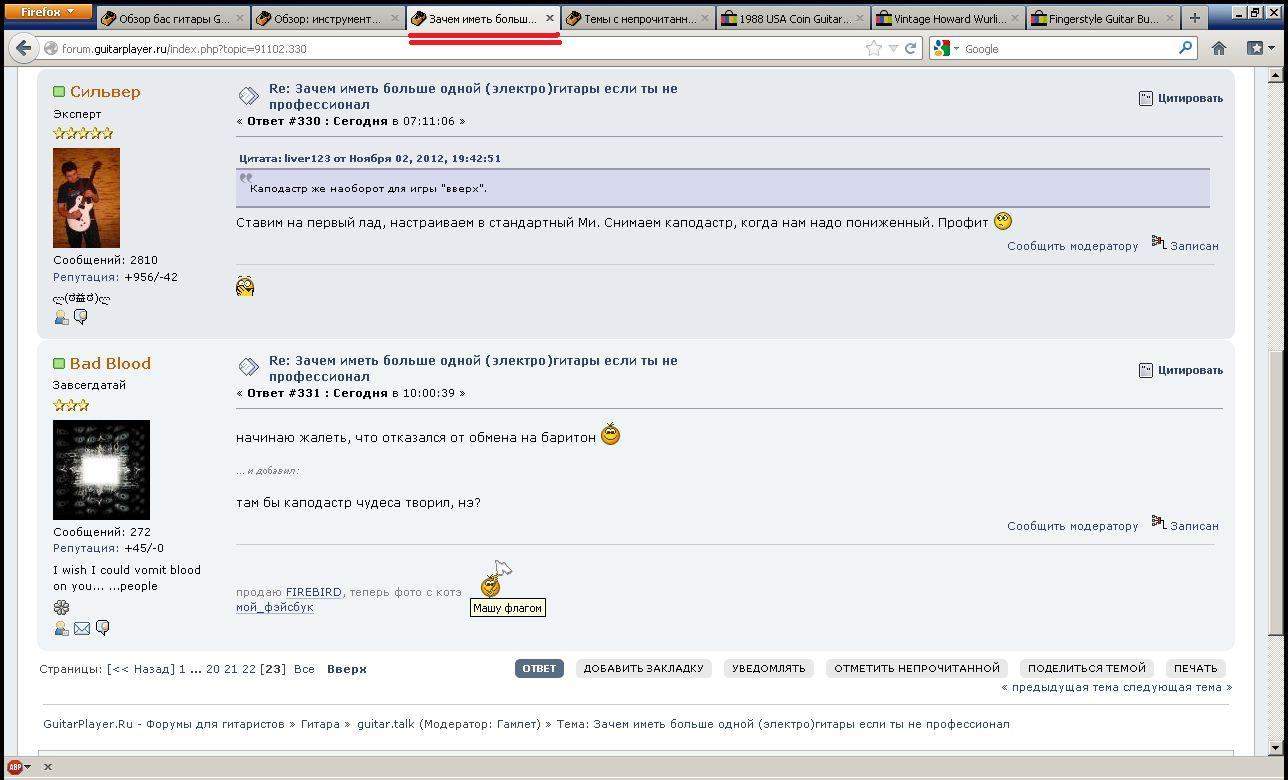Click the email icon under Bad Blood
The height and width of the screenshot is (780, 1288).
click(82, 628)
